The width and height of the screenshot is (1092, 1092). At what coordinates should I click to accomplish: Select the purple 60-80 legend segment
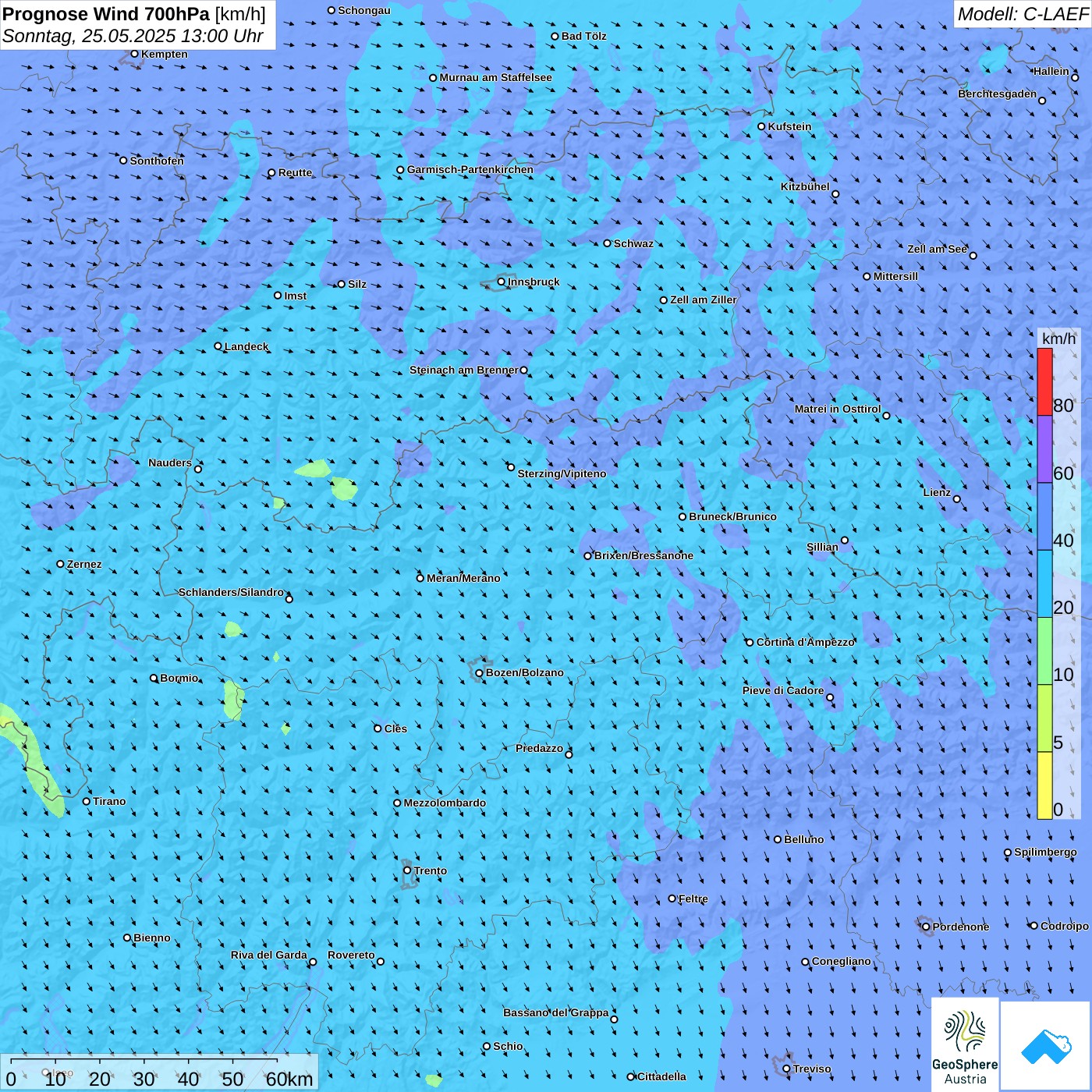point(1044,449)
